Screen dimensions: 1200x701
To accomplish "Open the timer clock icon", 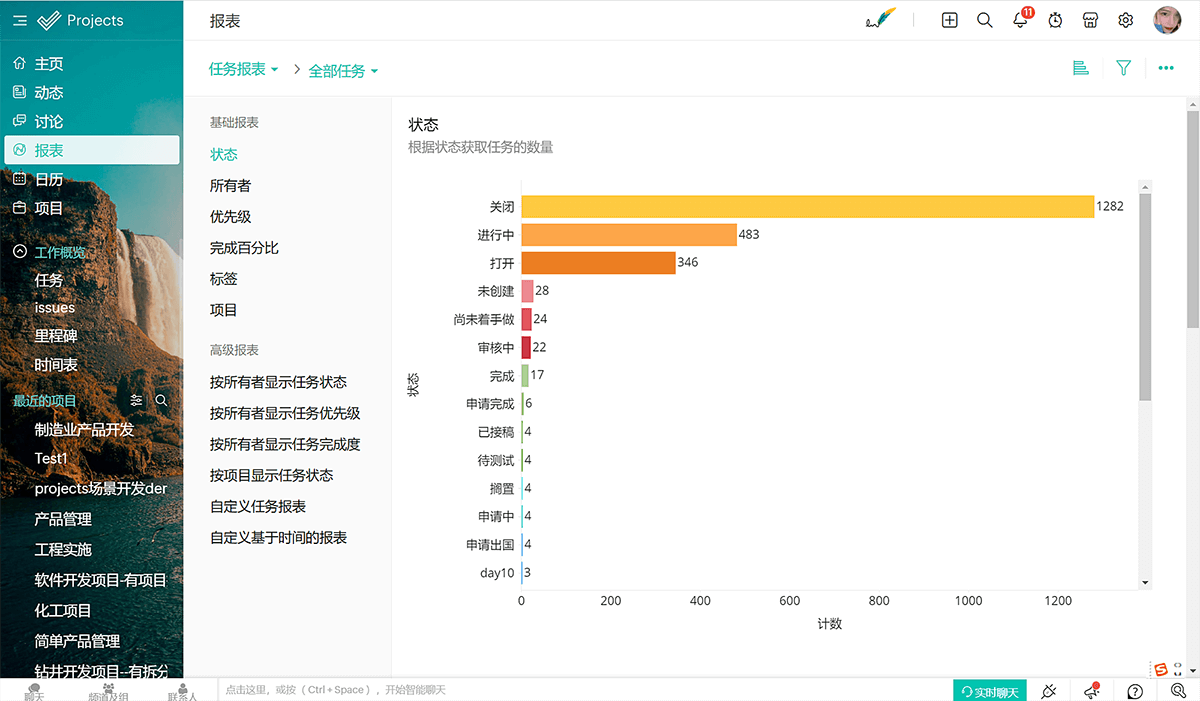I will click(1055, 20).
